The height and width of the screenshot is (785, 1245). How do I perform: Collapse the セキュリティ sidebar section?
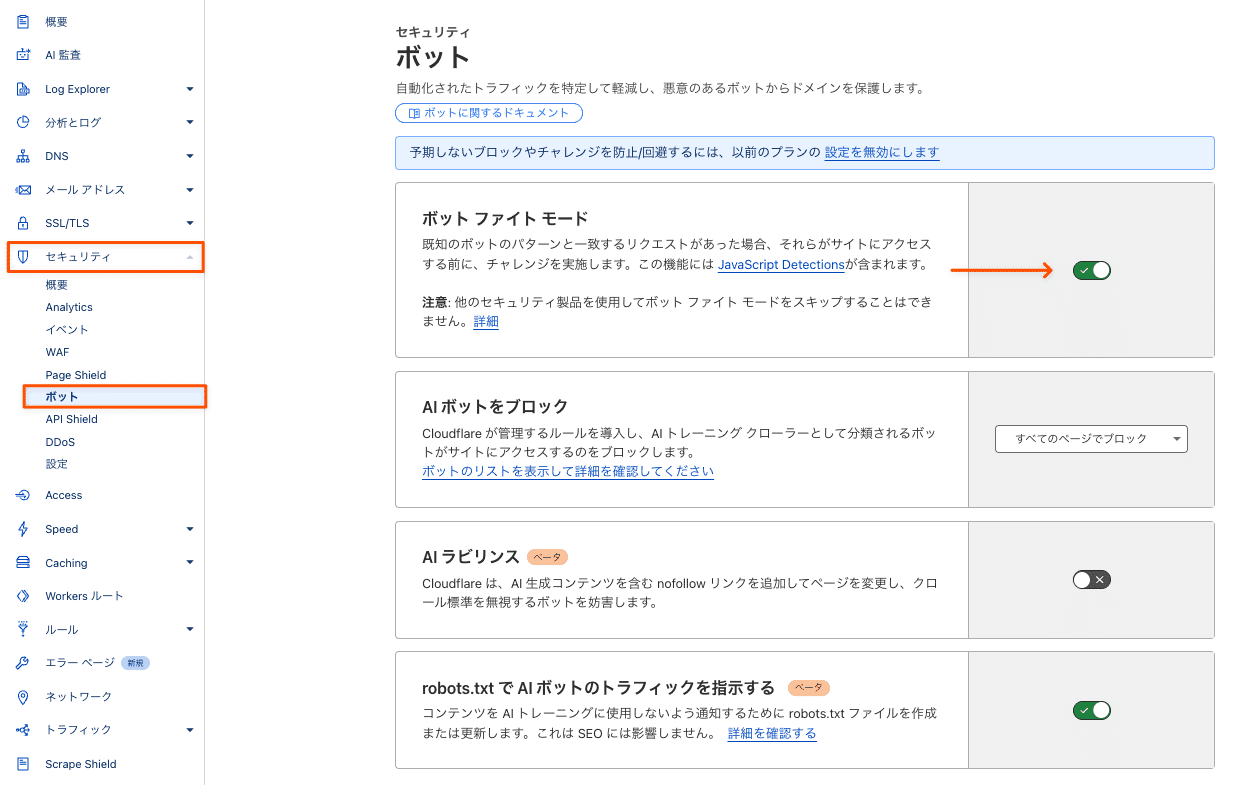(190, 257)
